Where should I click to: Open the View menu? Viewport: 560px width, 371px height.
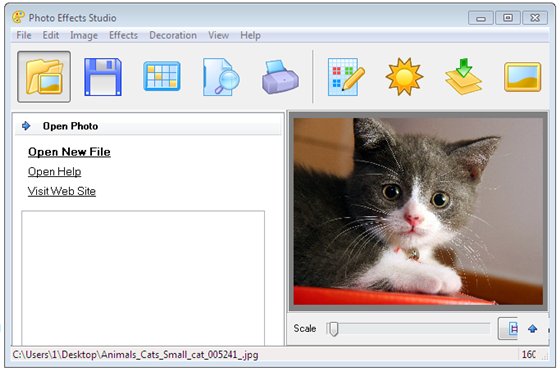(x=219, y=35)
